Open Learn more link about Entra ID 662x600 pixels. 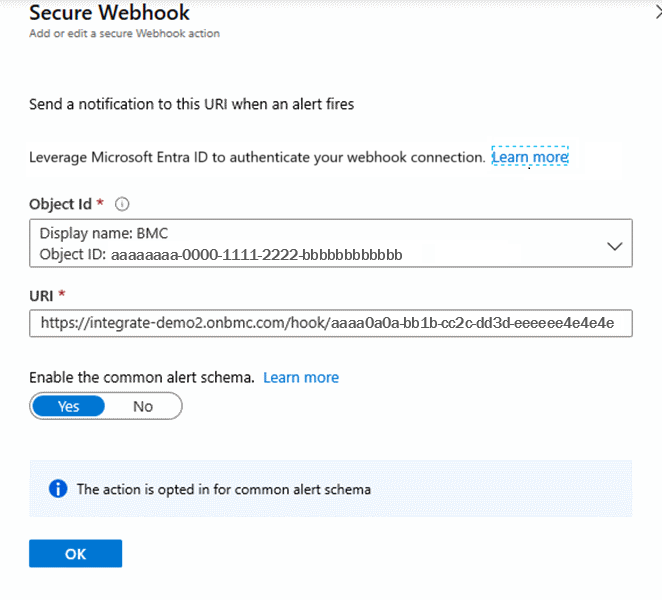(x=530, y=157)
